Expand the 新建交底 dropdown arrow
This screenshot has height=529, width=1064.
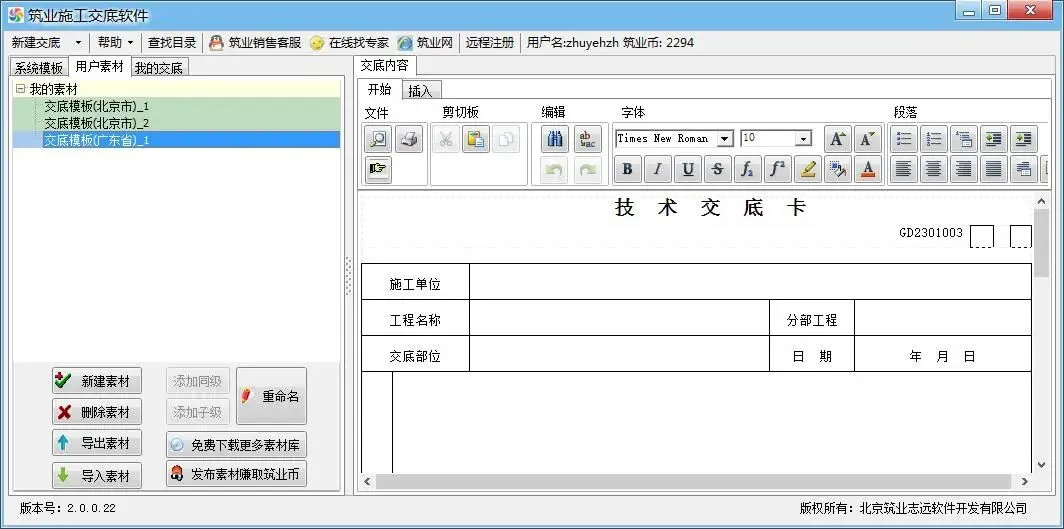(x=78, y=43)
